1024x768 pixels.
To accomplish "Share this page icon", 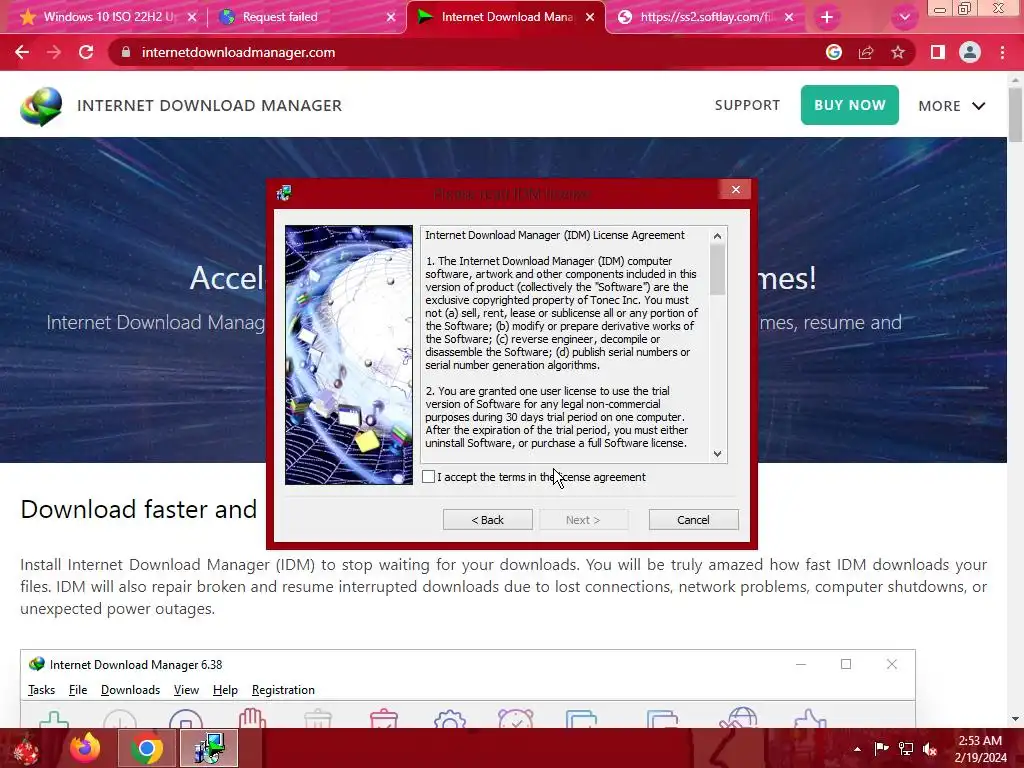I will [x=866, y=52].
